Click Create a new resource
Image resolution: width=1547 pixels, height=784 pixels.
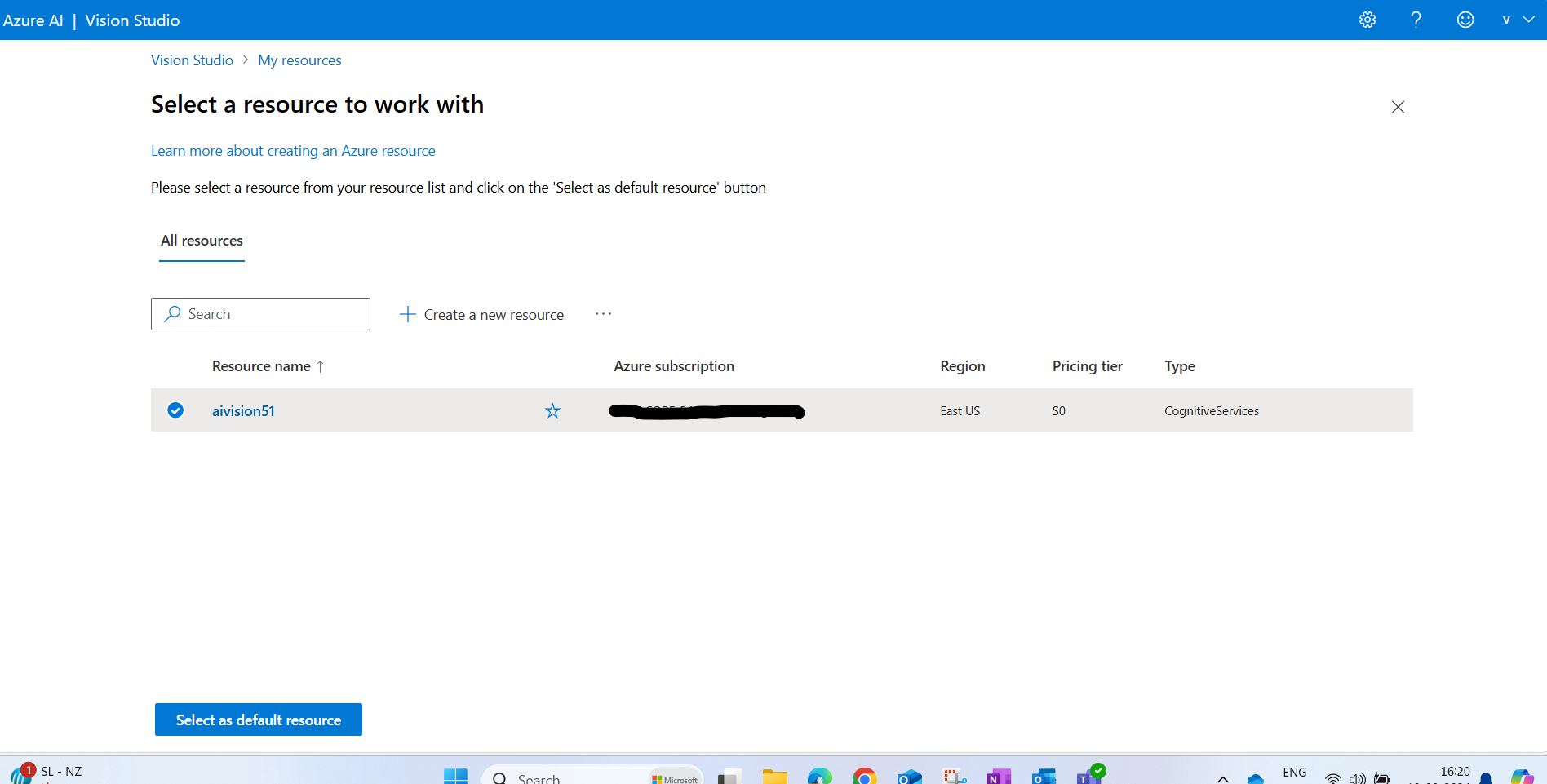481,315
